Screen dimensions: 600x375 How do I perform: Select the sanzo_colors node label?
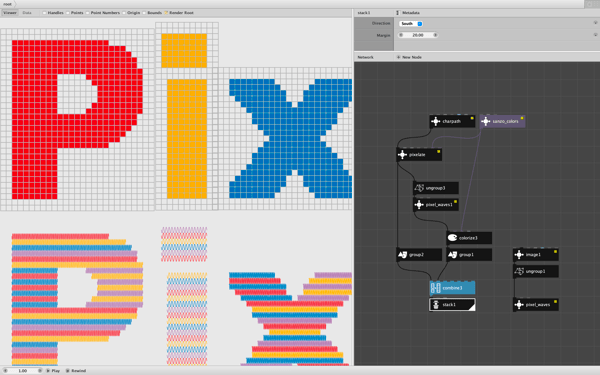pos(505,122)
